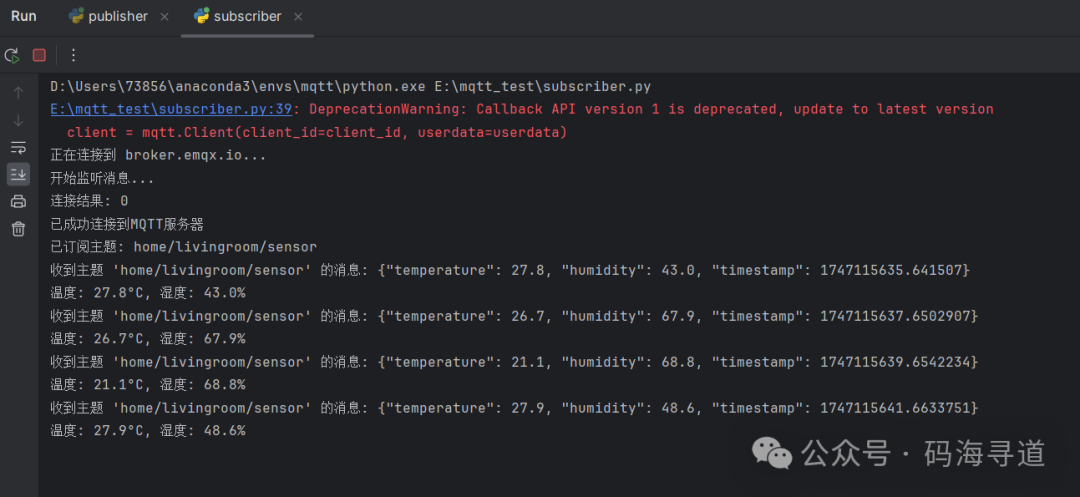This screenshot has width=1080, height=497.
Task: Clear all console output with trash icon
Action: click(x=19, y=229)
